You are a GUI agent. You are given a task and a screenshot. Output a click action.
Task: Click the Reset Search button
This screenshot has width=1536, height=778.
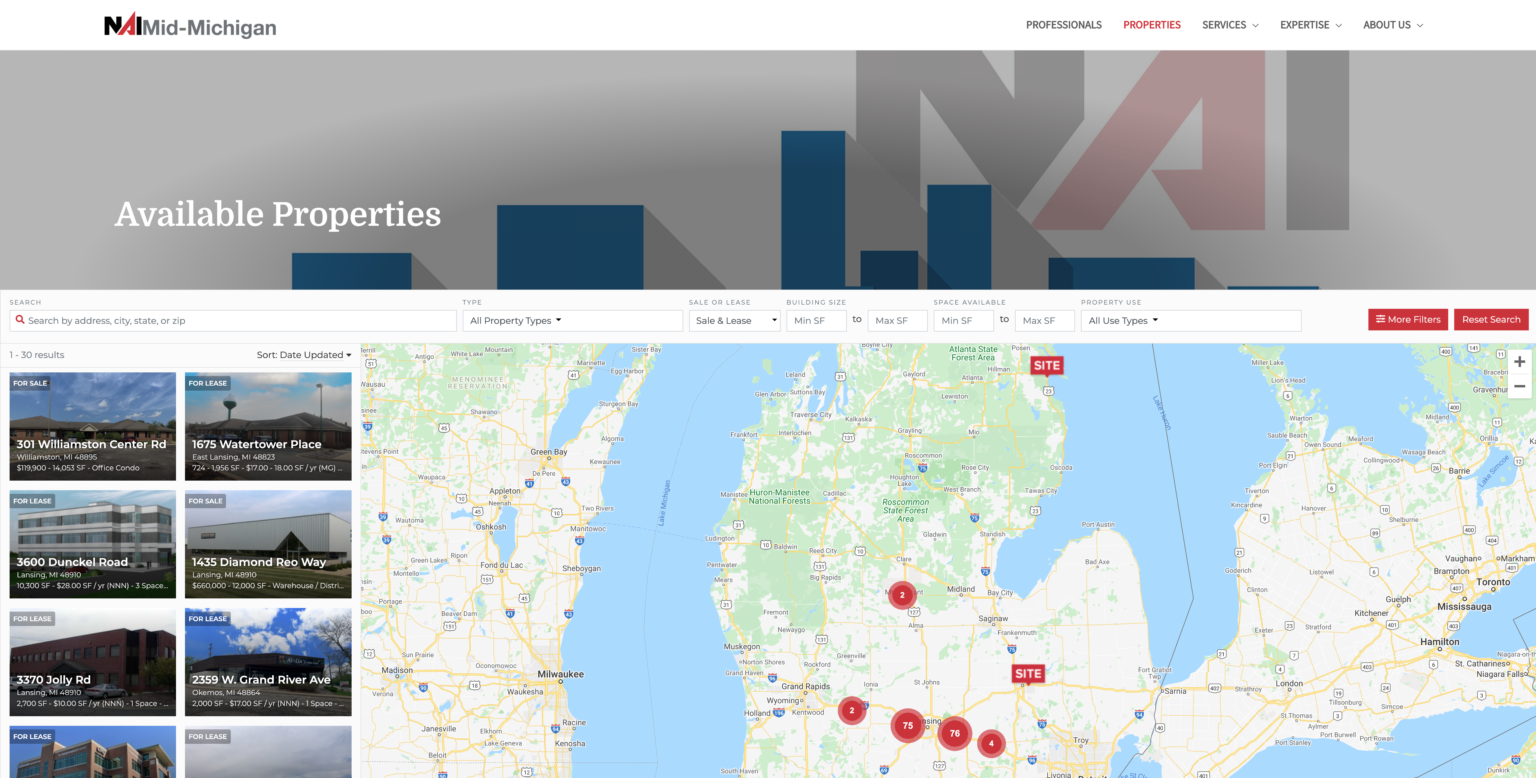1491,320
